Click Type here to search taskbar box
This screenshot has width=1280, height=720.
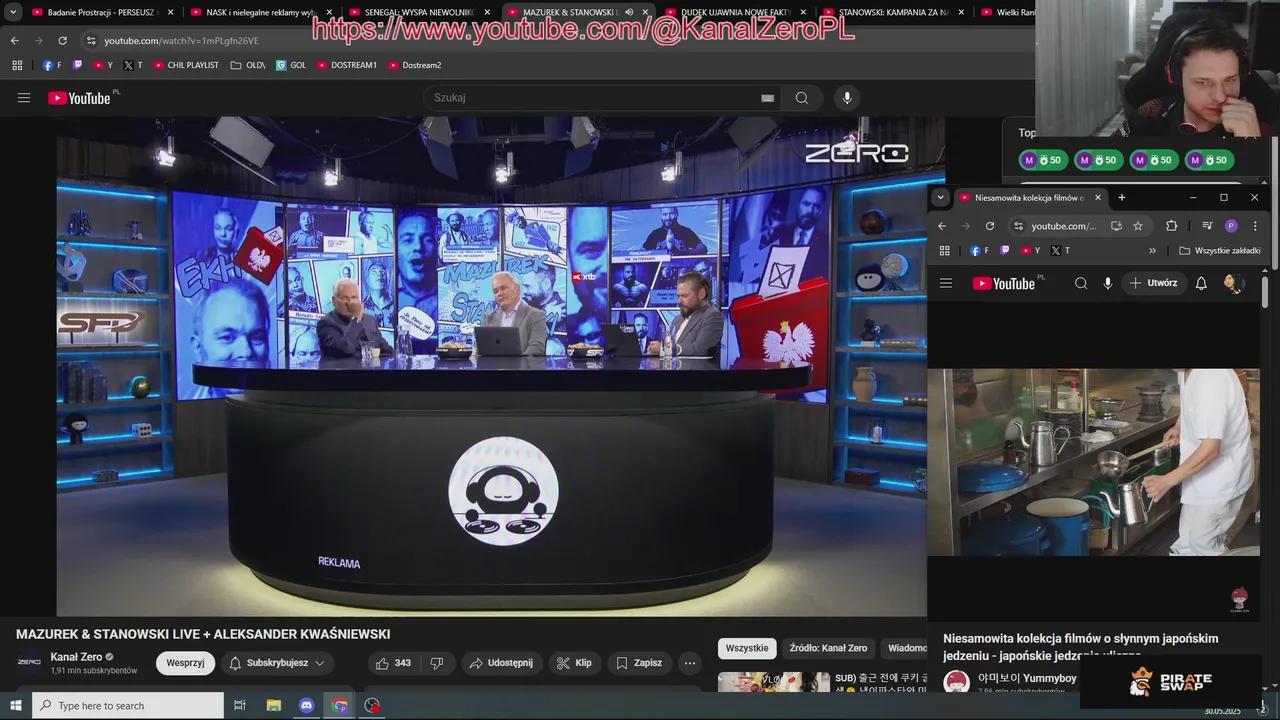128,706
